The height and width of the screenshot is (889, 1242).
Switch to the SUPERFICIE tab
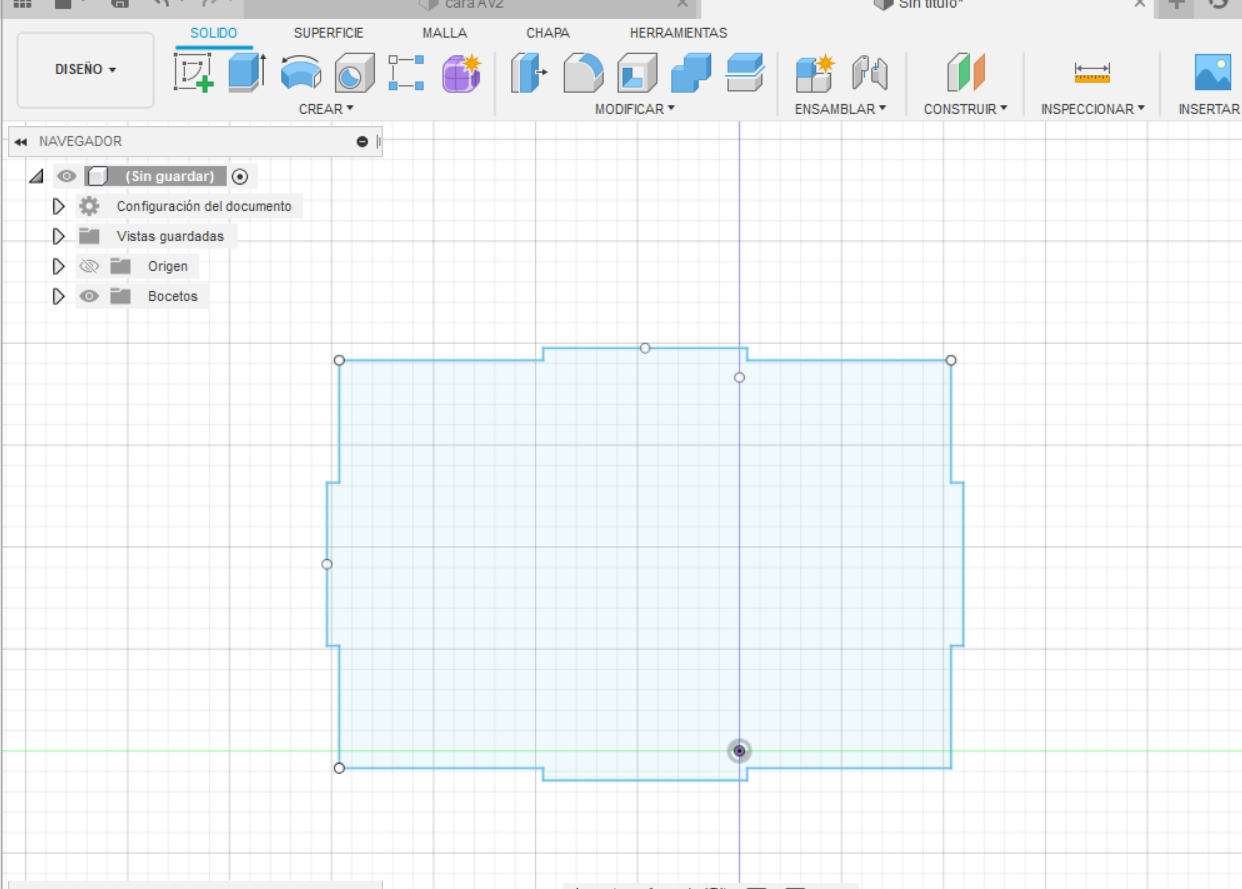pos(329,33)
